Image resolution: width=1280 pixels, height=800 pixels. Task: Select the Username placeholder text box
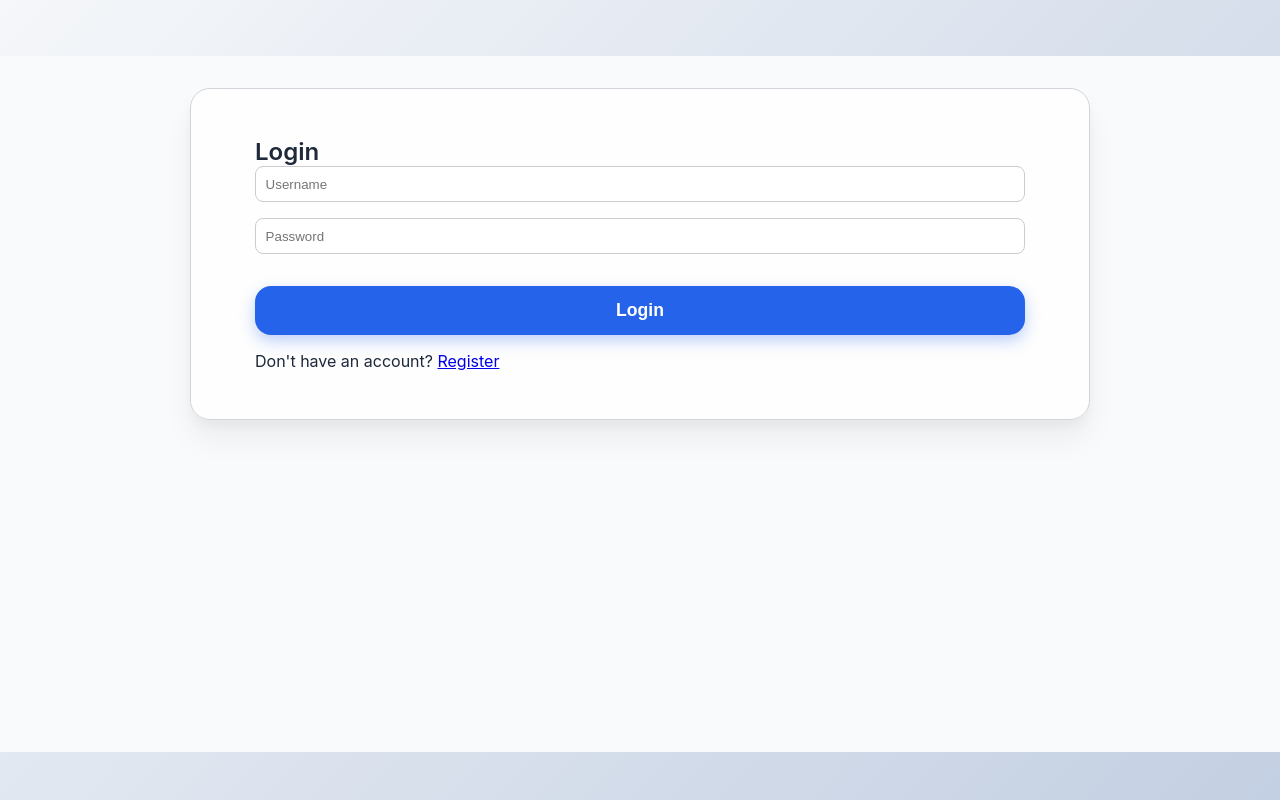click(x=640, y=184)
